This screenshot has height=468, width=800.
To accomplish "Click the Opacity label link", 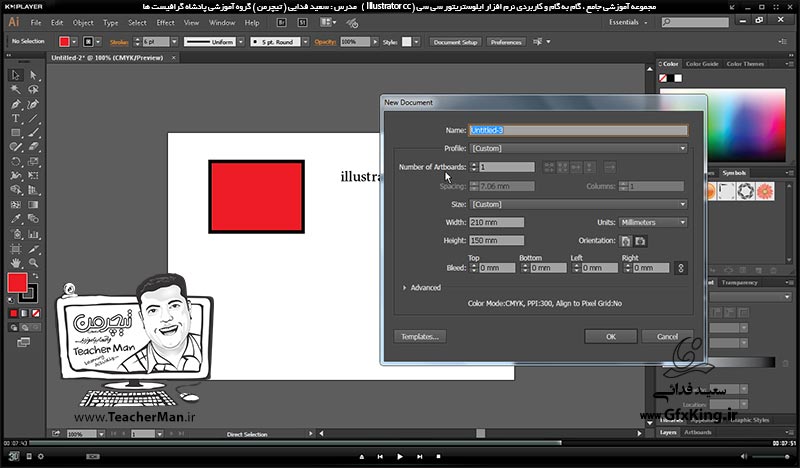I will [x=325, y=42].
